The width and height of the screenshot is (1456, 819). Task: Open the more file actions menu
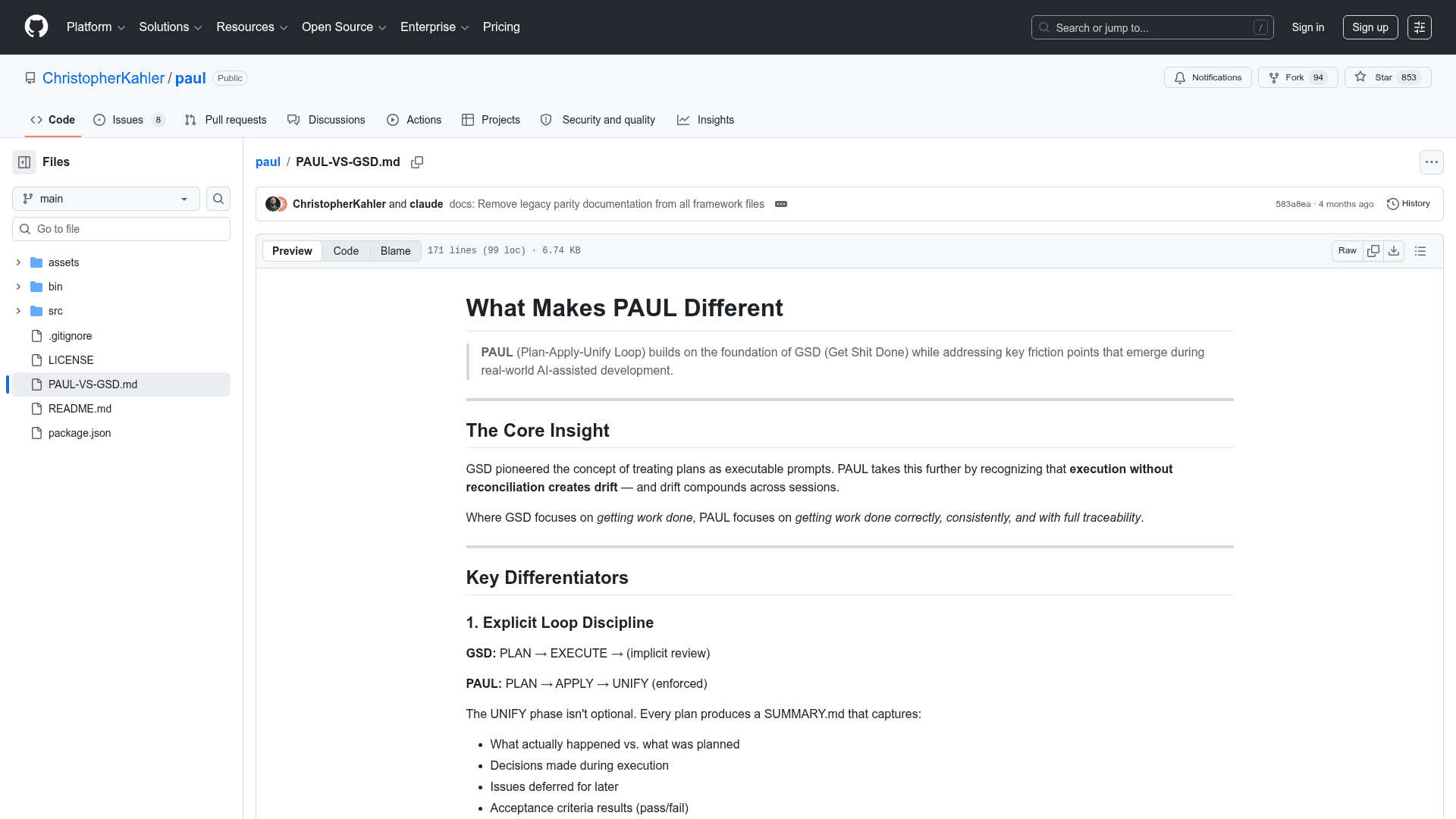pyautogui.click(x=1432, y=162)
